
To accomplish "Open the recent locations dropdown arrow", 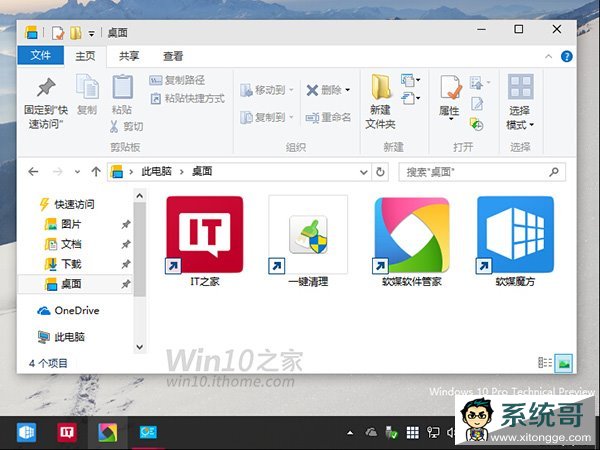I will [x=77, y=172].
